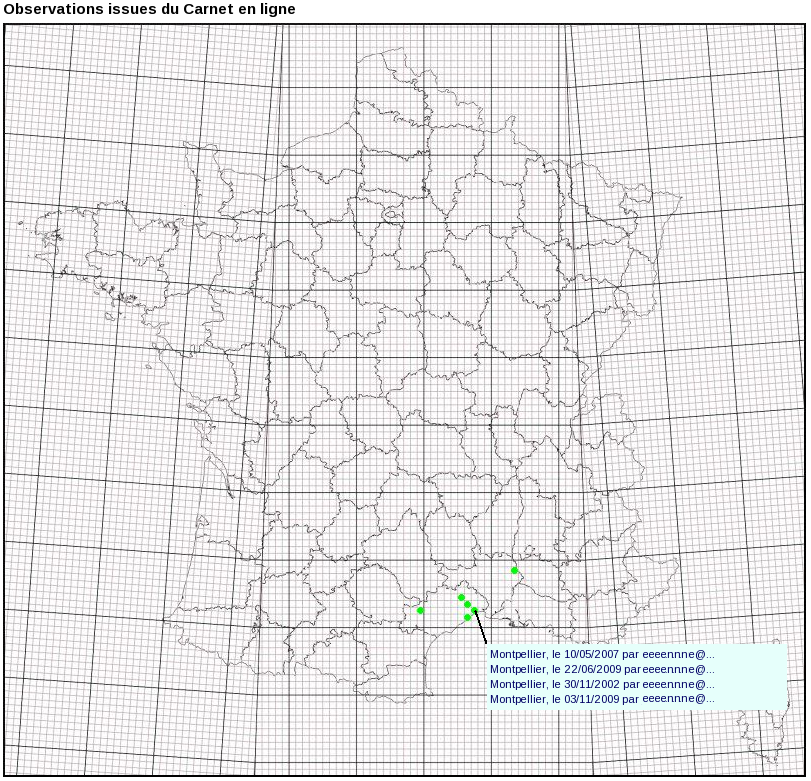Click the topmost green dot in the Hérault cluster
Screen dimensions: 811x781
coord(462,598)
